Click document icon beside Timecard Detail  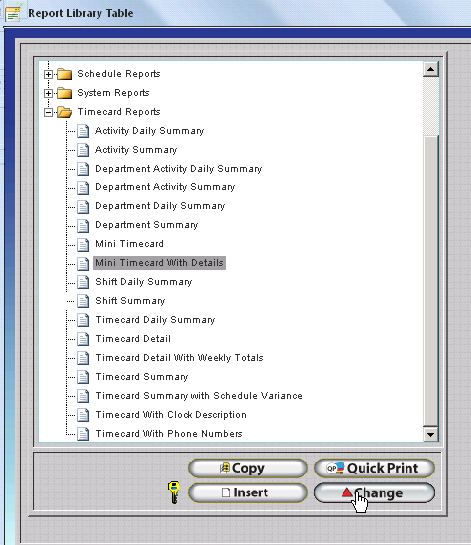pos(83,339)
